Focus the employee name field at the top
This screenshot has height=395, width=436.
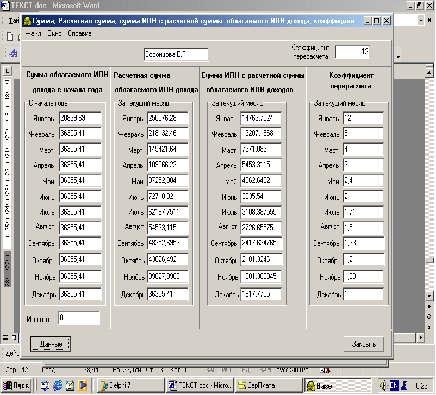click(x=176, y=54)
